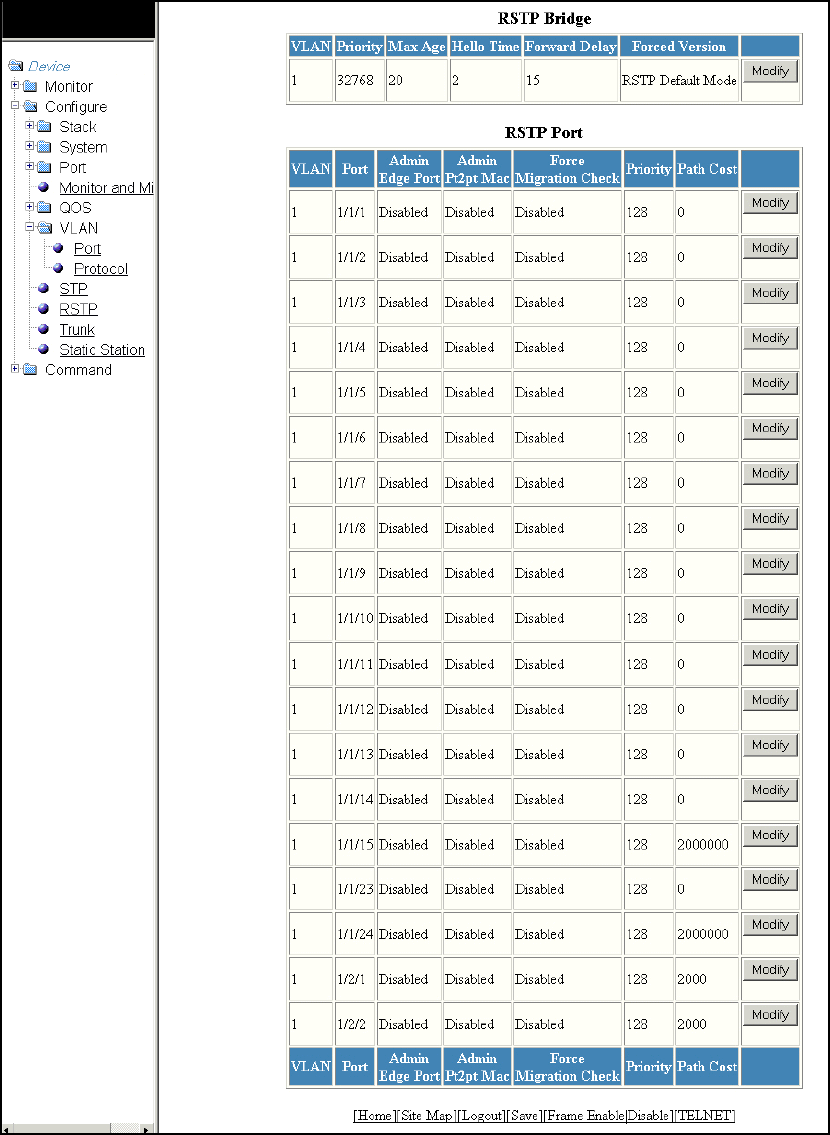Click Modify for port 1/2/1

coord(770,970)
